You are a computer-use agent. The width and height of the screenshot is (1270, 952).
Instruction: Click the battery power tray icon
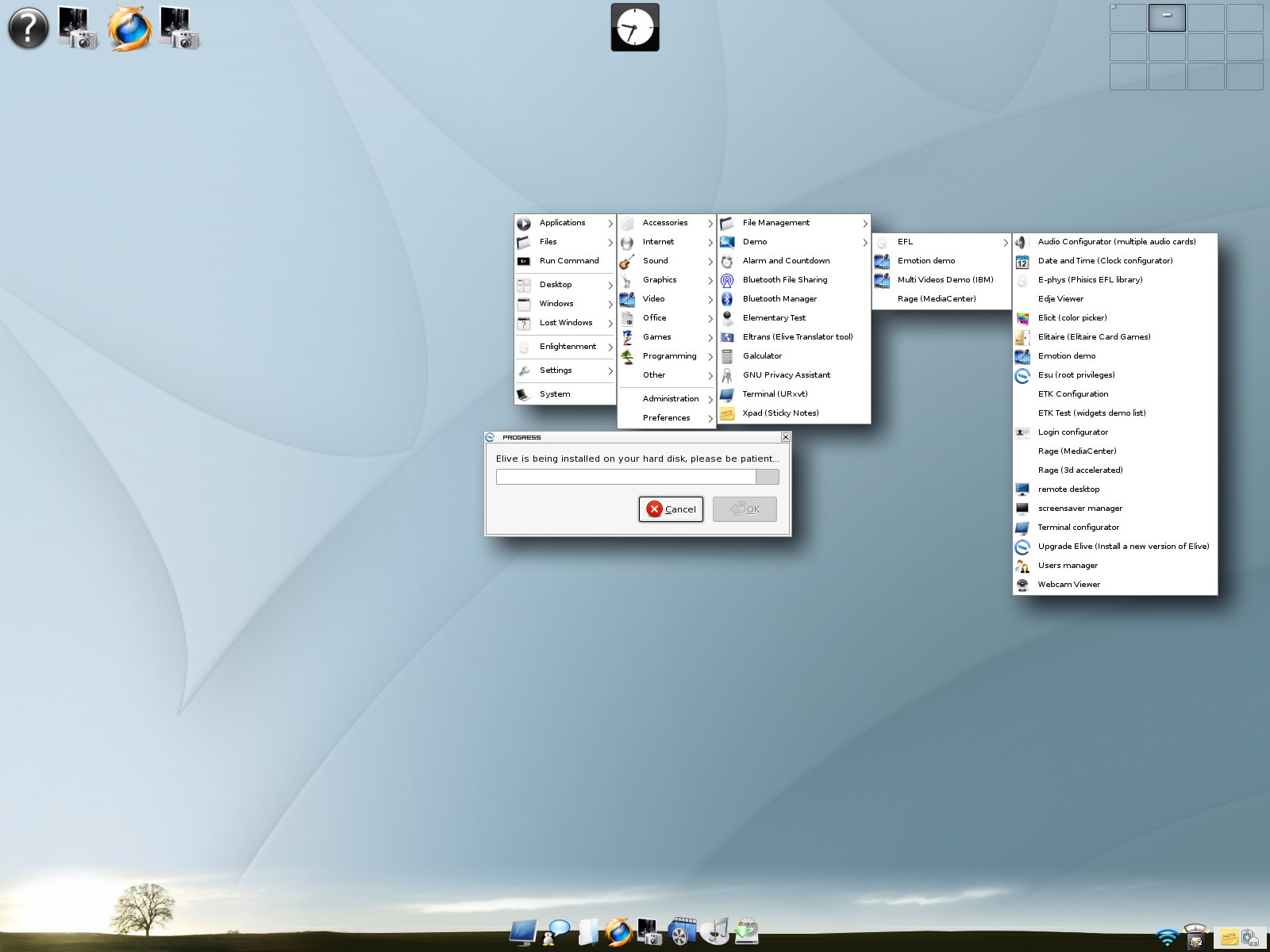coord(1249,938)
